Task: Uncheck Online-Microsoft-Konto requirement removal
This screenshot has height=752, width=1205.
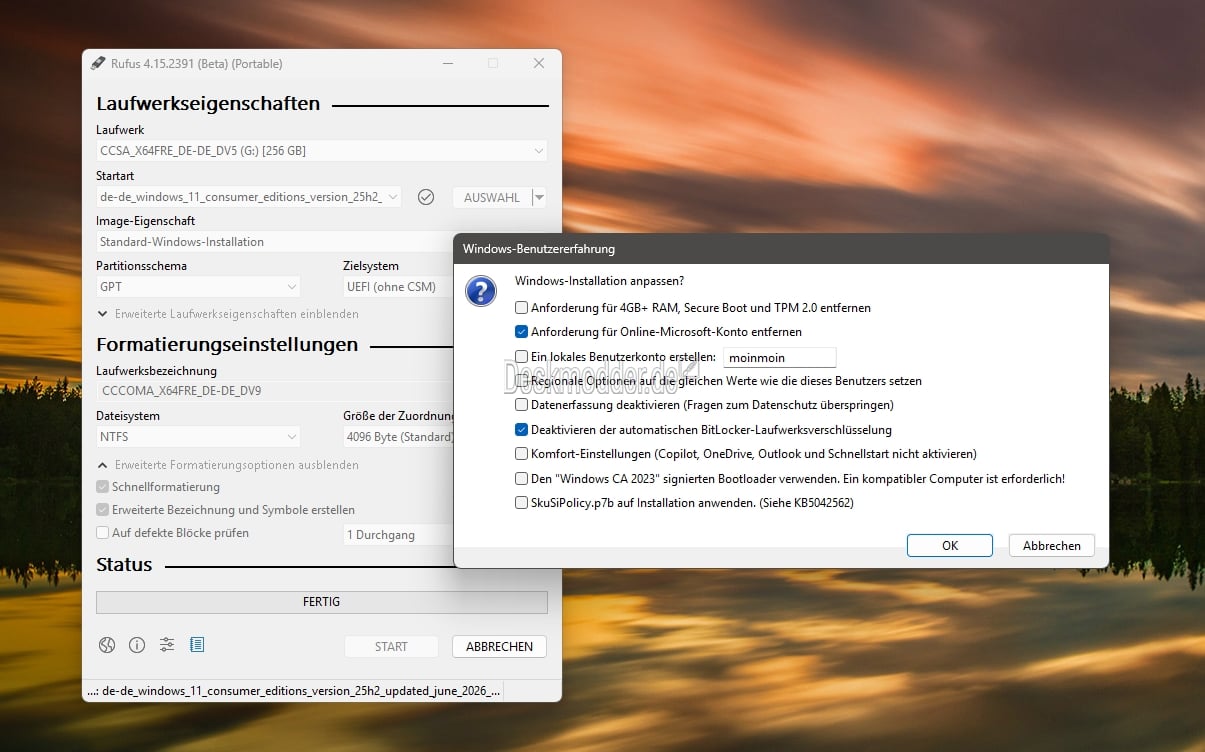Action: click(521, 332)
